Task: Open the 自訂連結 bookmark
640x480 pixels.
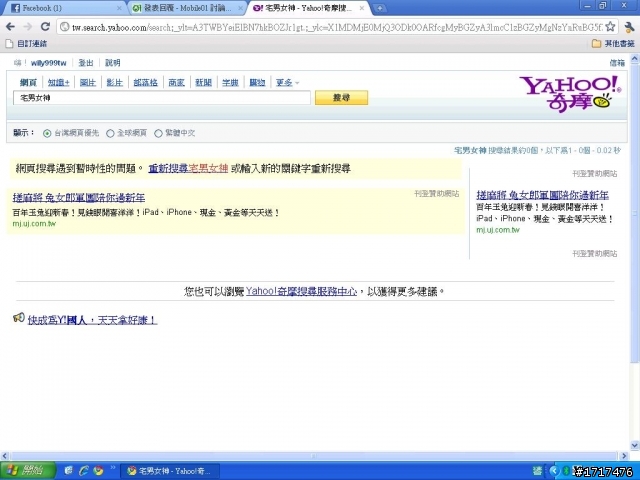Action: tap(27, 43)
